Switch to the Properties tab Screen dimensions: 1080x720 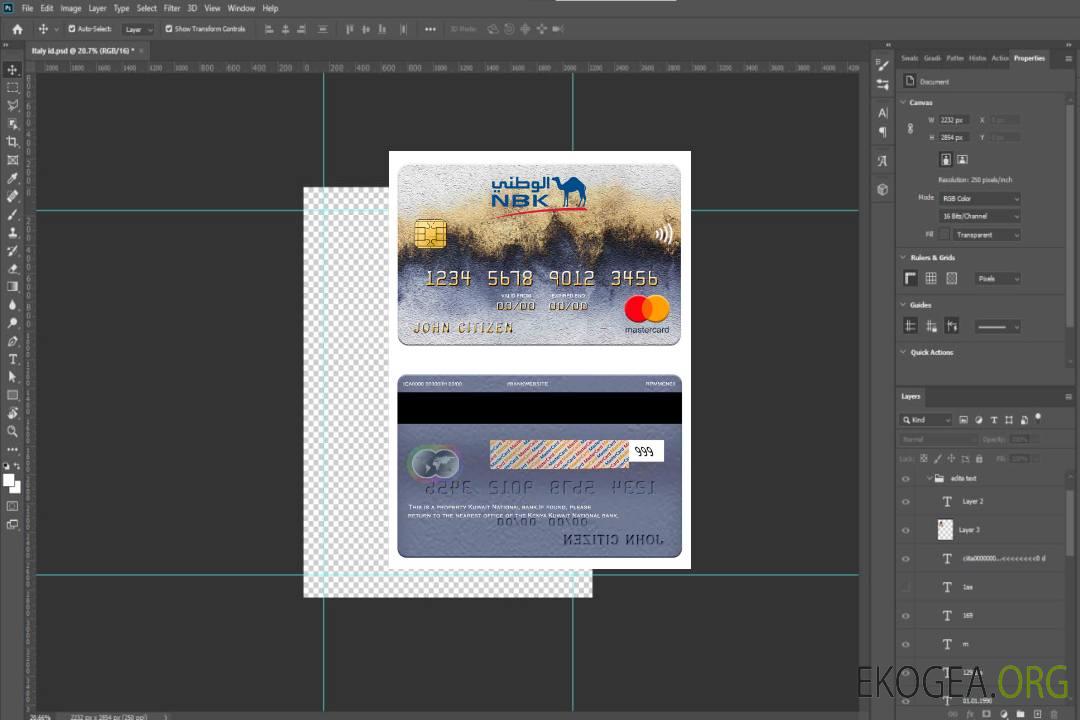1029,59
